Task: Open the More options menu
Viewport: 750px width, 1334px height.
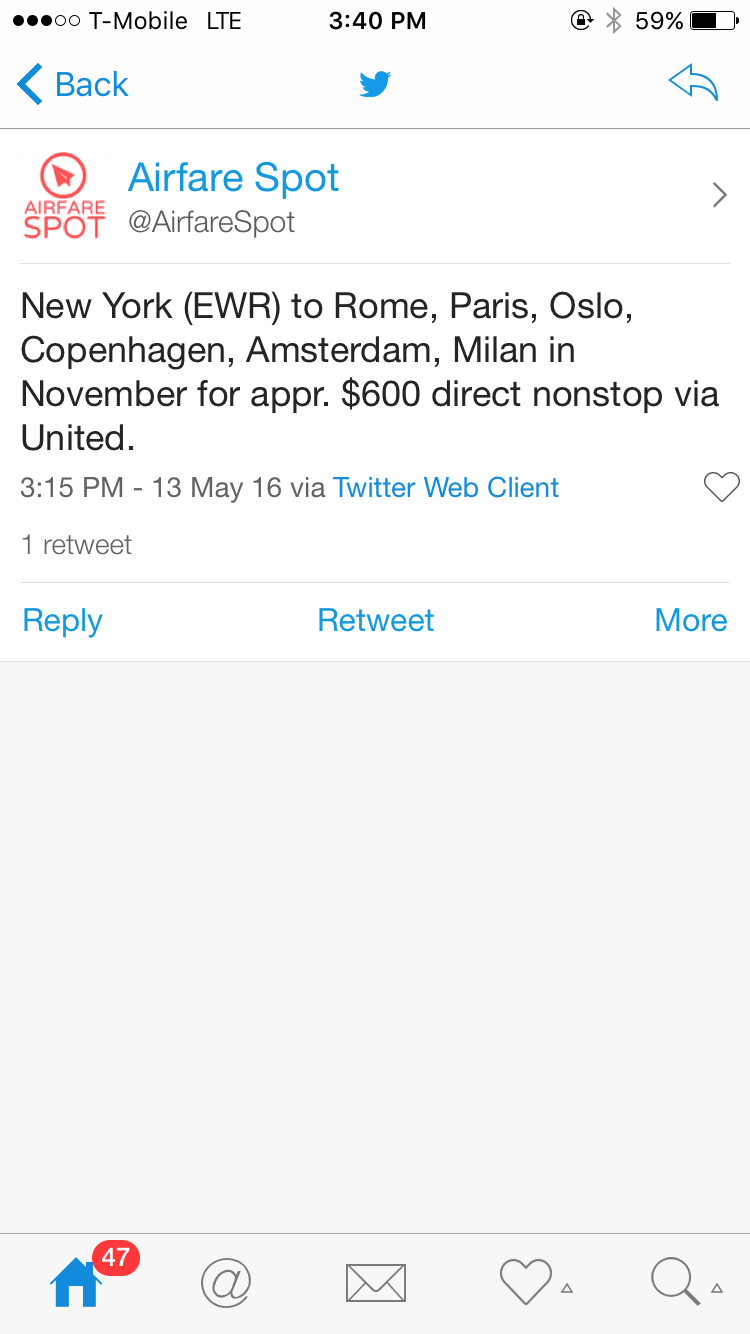Action: click(690, 620)
